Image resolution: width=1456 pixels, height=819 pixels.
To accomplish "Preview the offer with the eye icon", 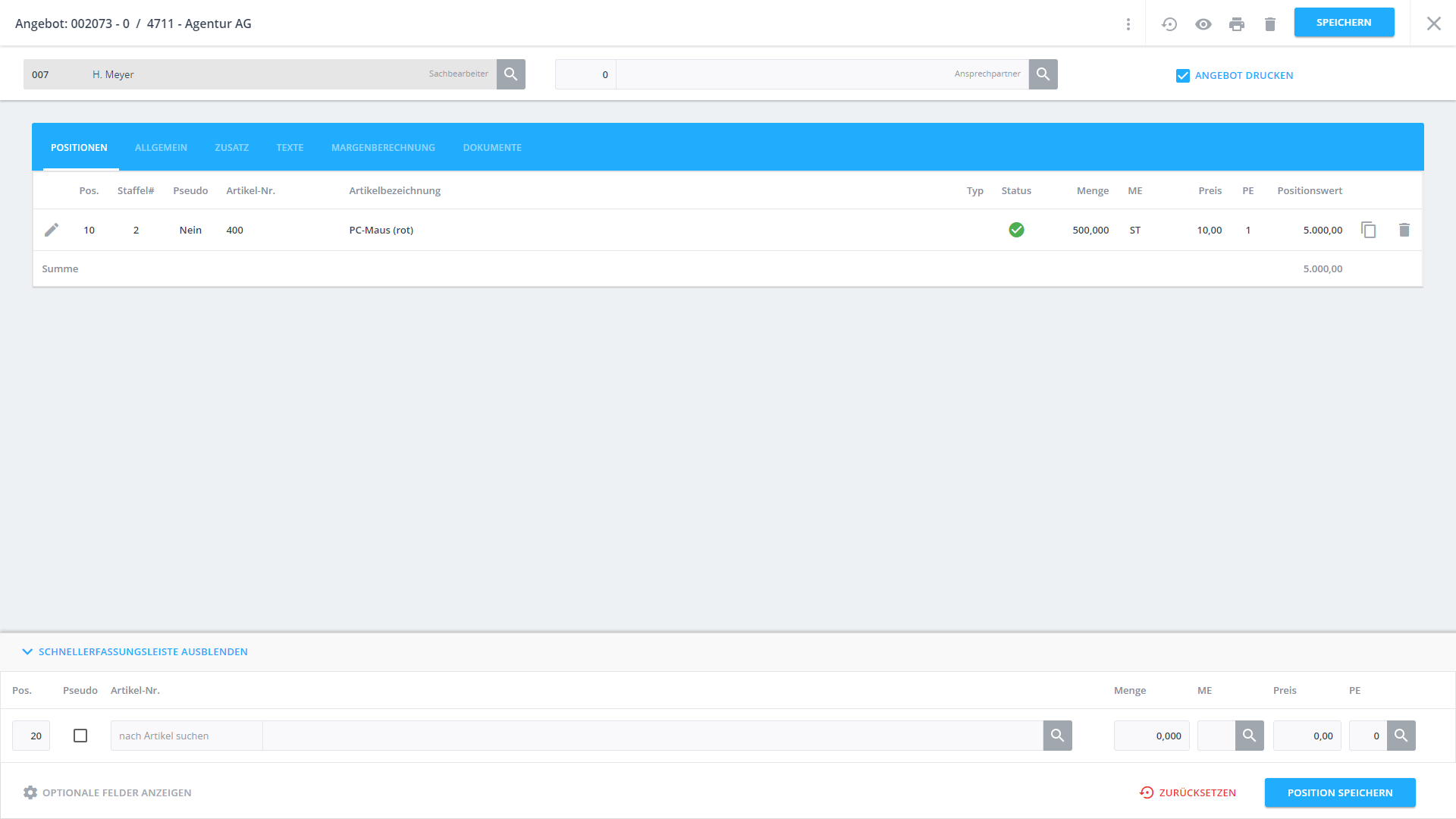I will tap(1203, 24).
